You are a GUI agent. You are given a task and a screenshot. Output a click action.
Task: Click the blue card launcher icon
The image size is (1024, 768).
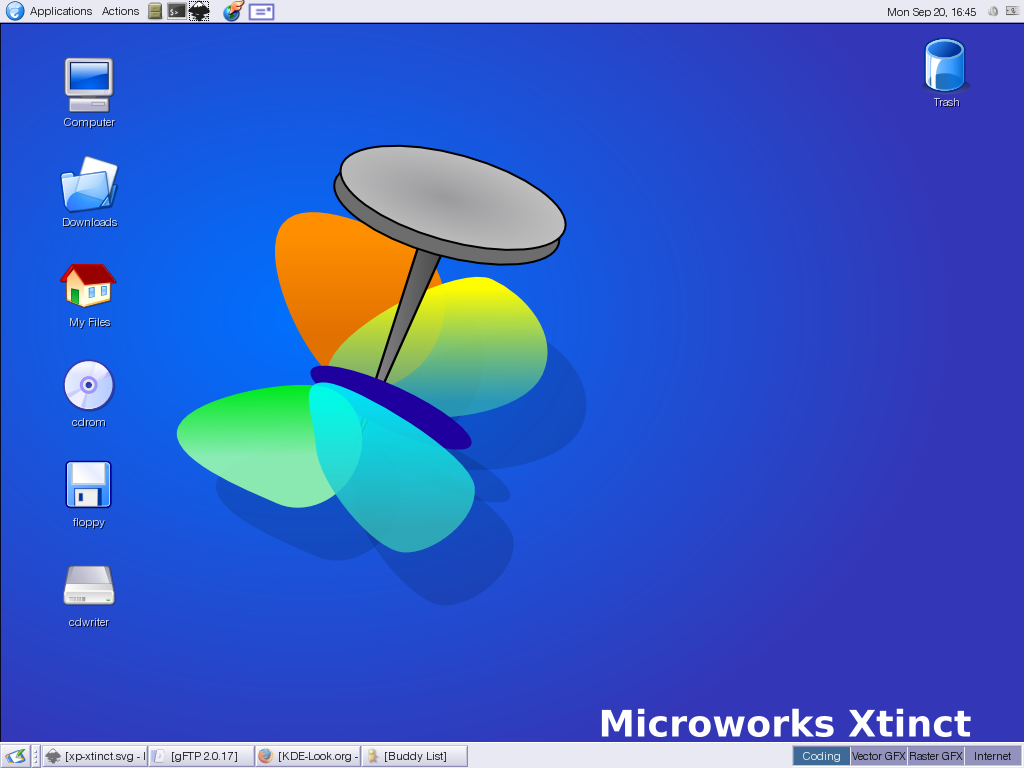tap(261, 11)
